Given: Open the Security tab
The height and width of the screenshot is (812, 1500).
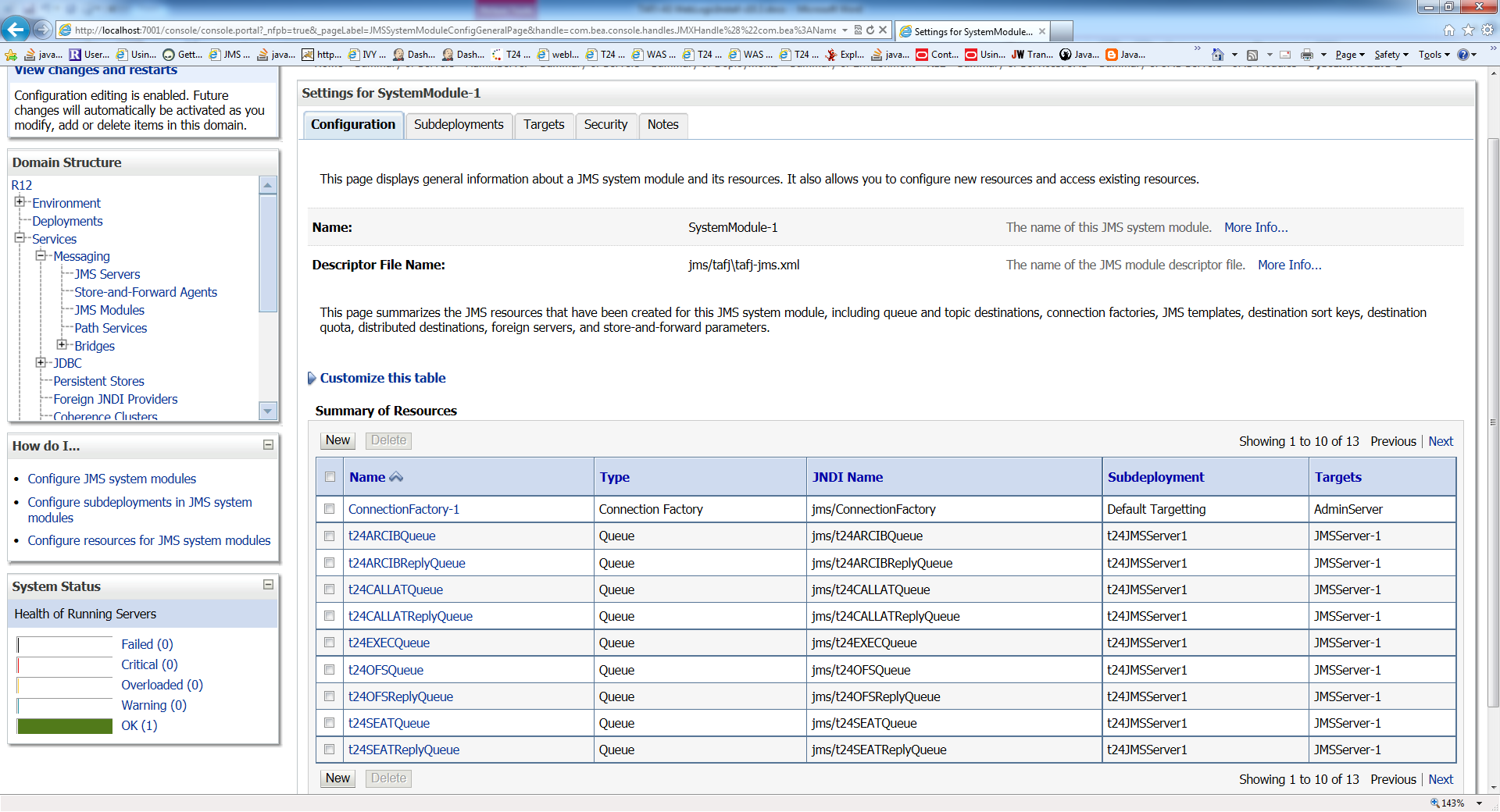Looking at the screenshot, I should pos(605,125).
